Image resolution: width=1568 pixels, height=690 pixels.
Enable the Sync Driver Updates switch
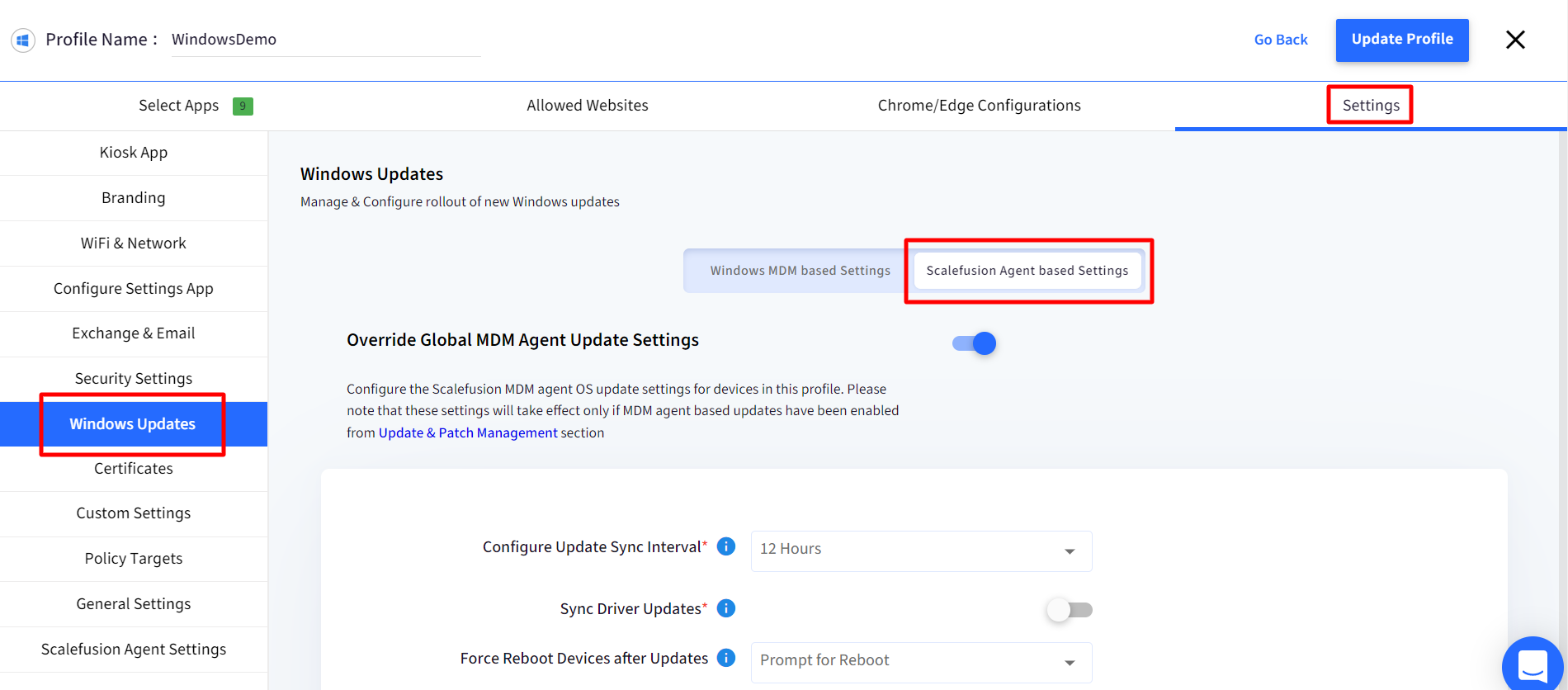coord(1070,610)
